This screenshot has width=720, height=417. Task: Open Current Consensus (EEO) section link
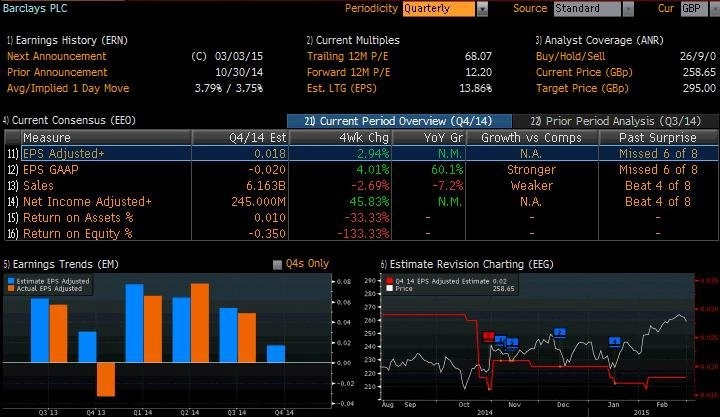click(x=69, y=120)
